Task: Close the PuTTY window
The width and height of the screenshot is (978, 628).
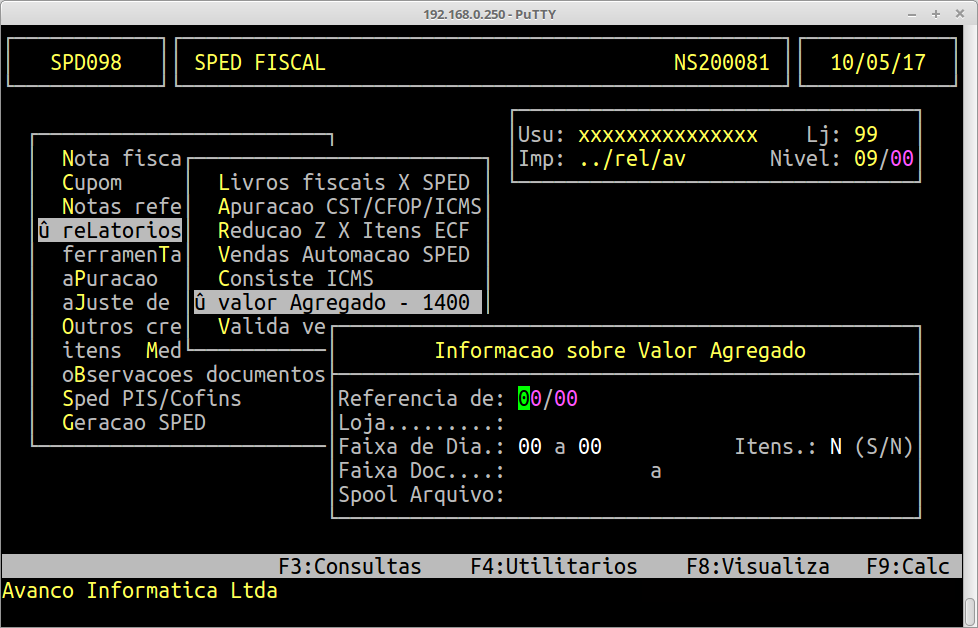Action: tap(960, 14)
